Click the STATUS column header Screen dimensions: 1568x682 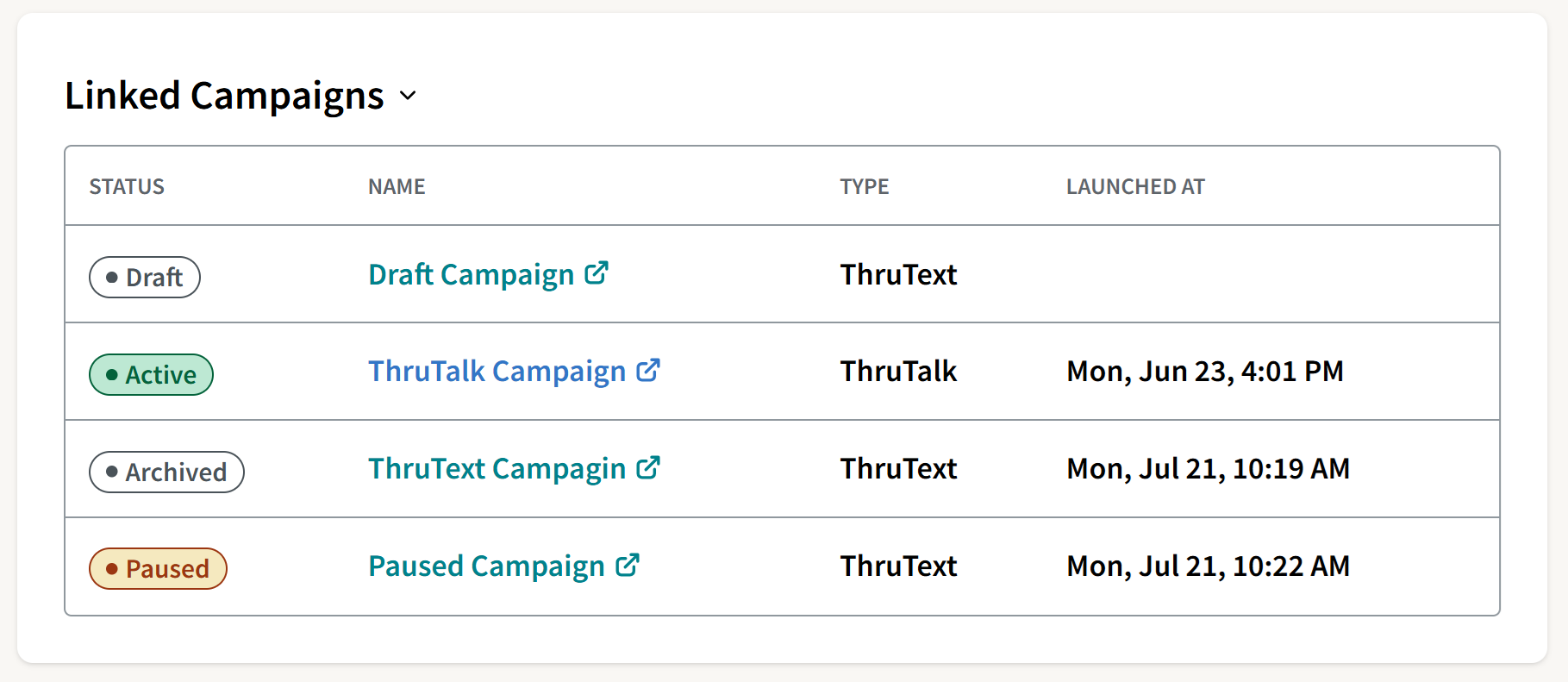pyautogui.click(x=127, y=187)
